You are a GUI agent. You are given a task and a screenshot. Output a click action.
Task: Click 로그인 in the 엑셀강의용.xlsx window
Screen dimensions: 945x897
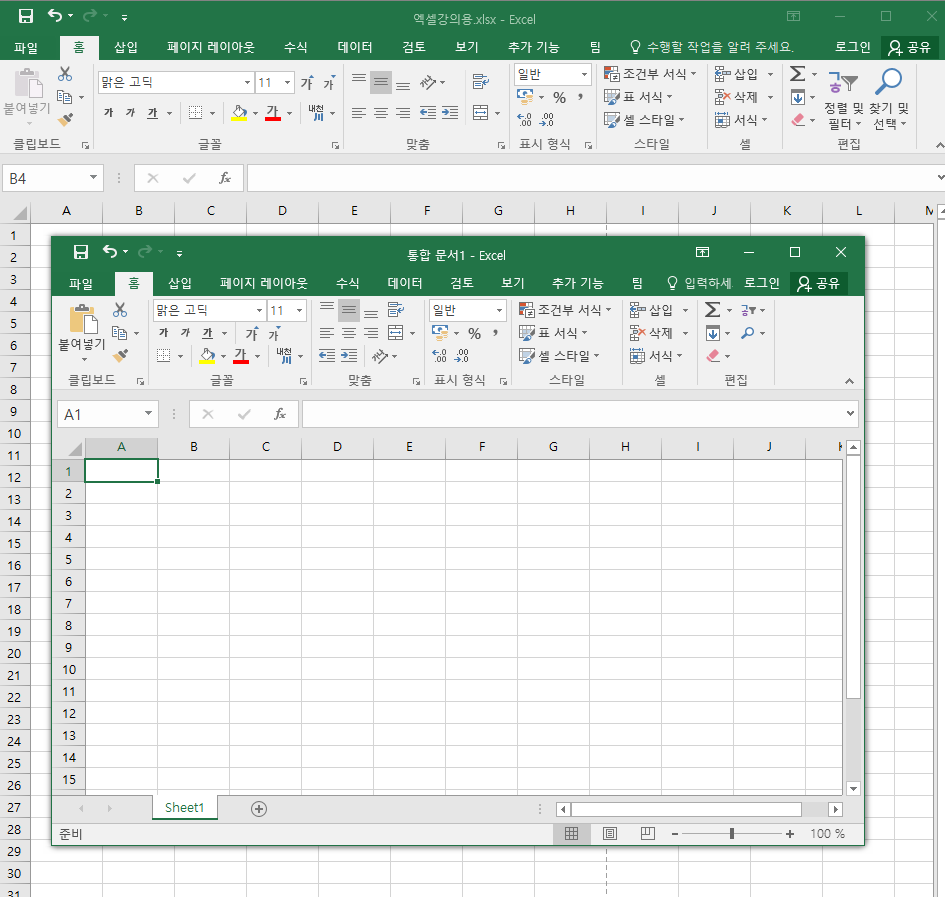(853, 47)
